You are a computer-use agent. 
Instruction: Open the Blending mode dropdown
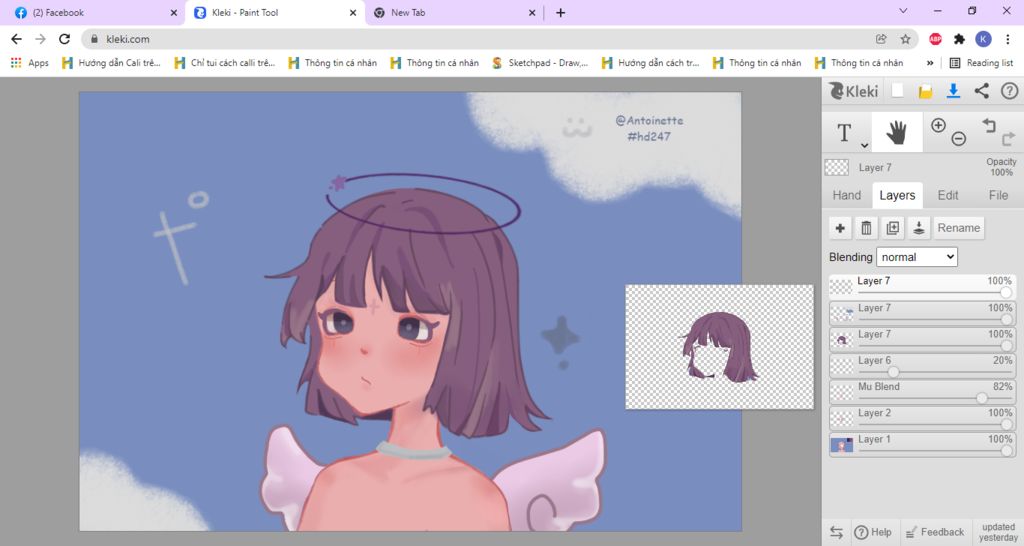click(916, 257)
